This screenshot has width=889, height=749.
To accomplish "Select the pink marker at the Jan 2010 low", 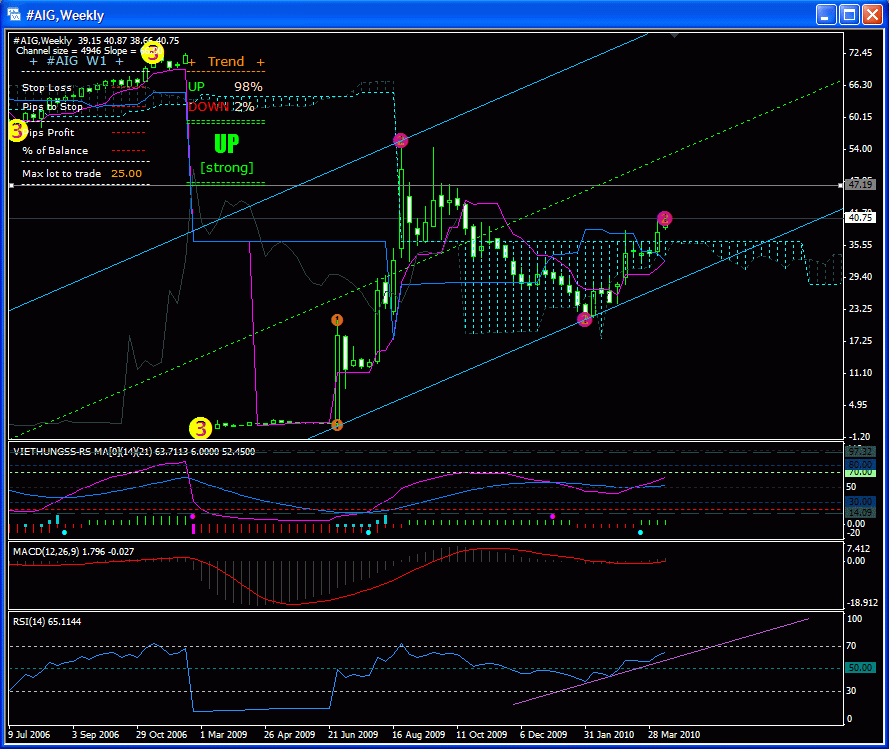I will pyautogui.click(x=585, y=320).
